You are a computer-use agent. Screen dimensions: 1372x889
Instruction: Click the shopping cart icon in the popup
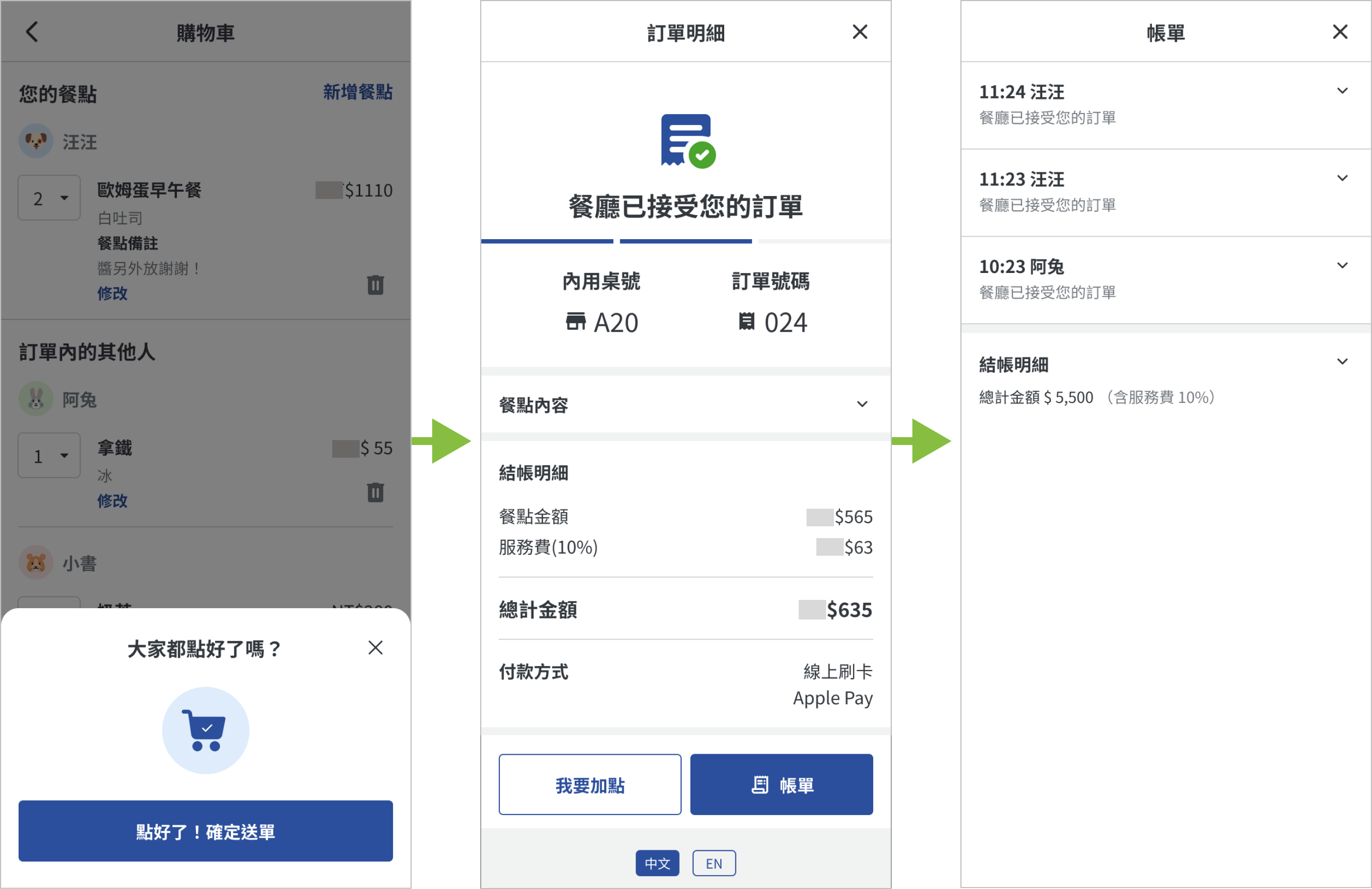point(205,730)
